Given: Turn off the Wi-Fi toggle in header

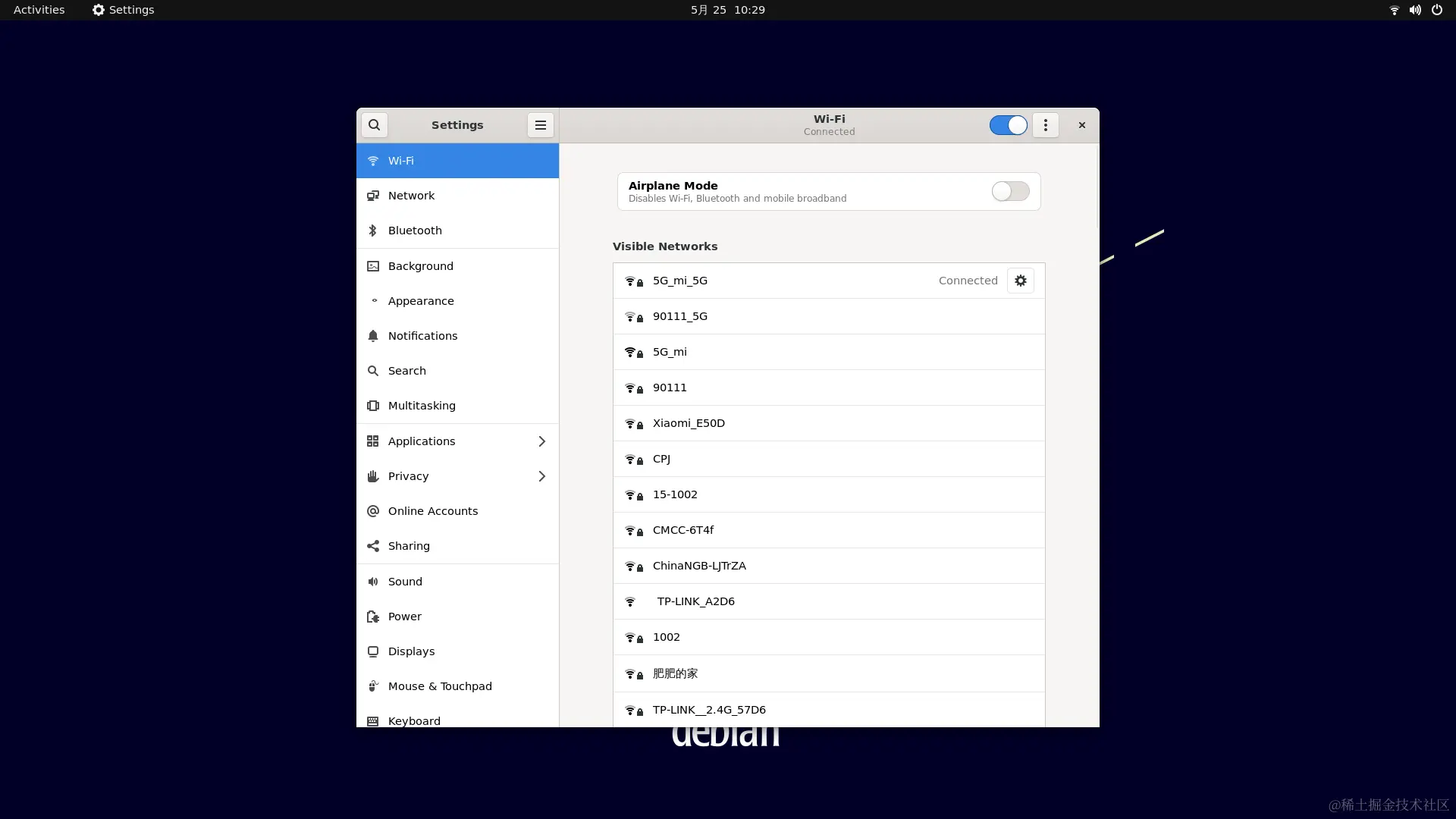Looking at the screenshot, I should pos(1008,125).
